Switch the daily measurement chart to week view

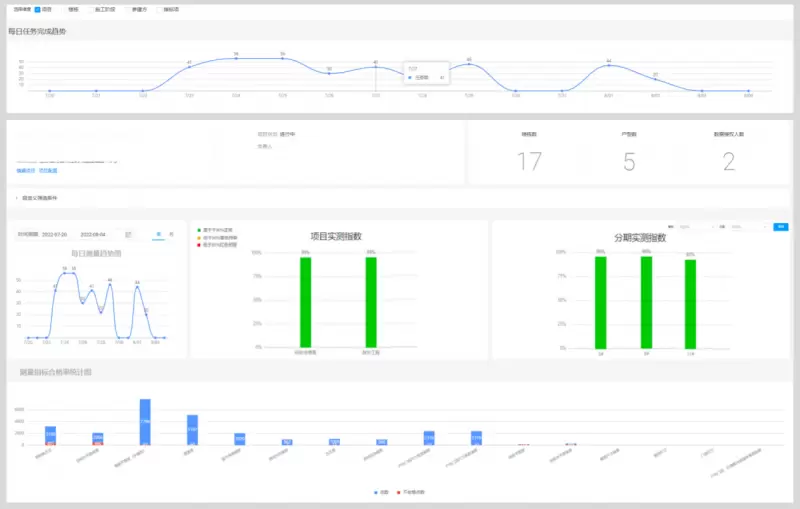tap(157, 234)
